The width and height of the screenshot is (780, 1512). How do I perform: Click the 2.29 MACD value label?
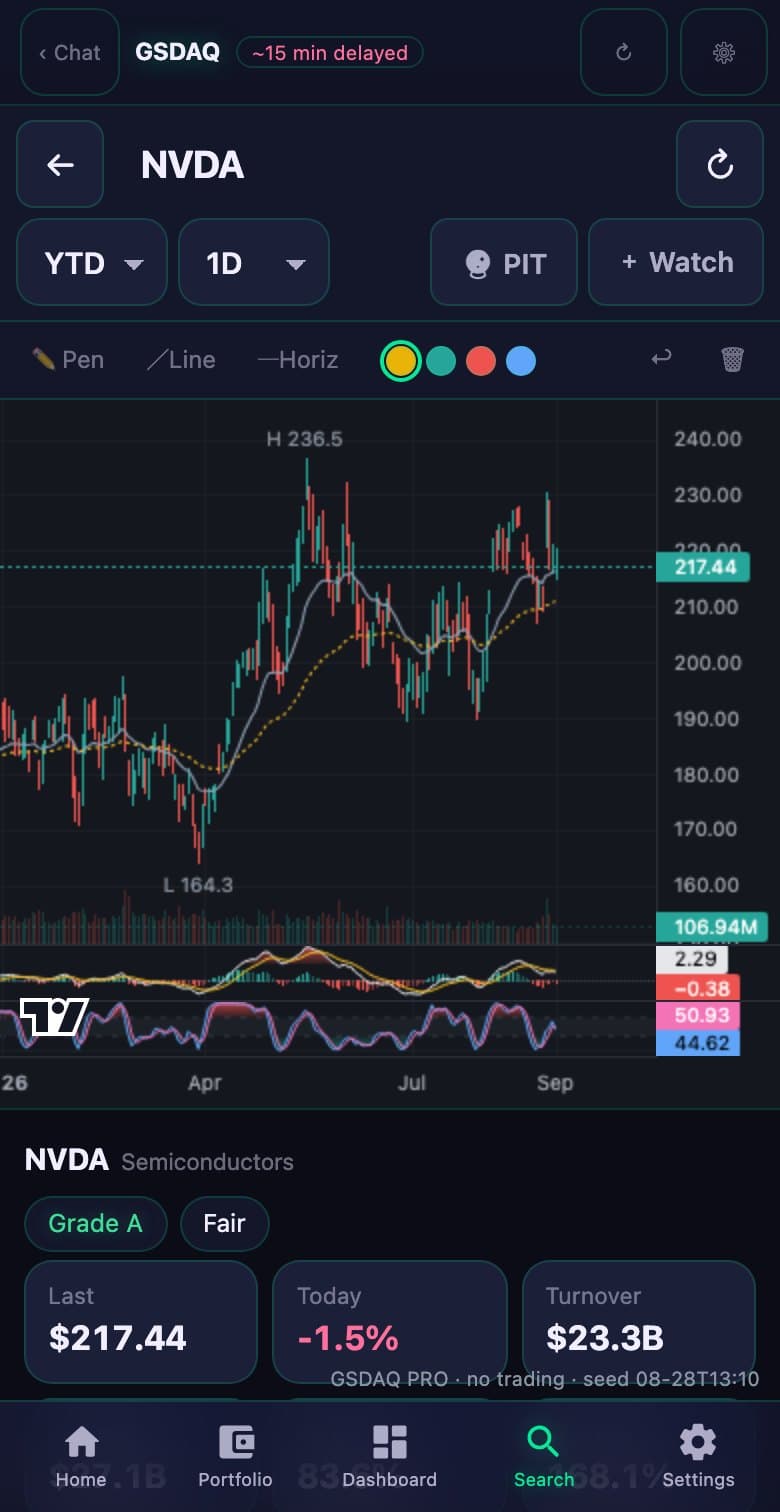click(x=692, y=960)
